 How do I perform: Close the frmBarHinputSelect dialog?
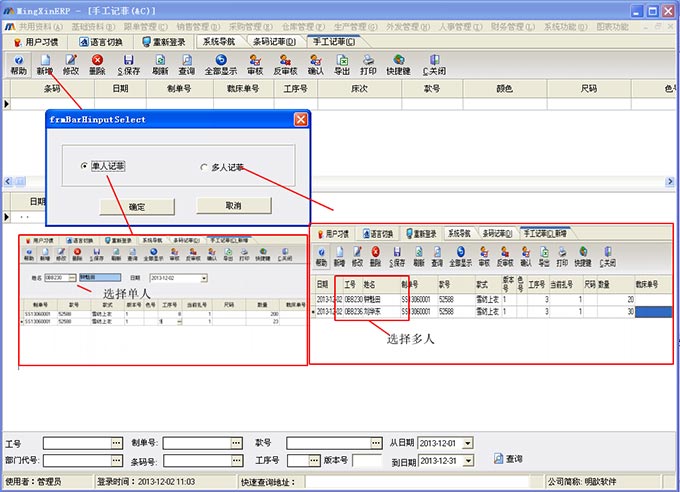point(301,119)
